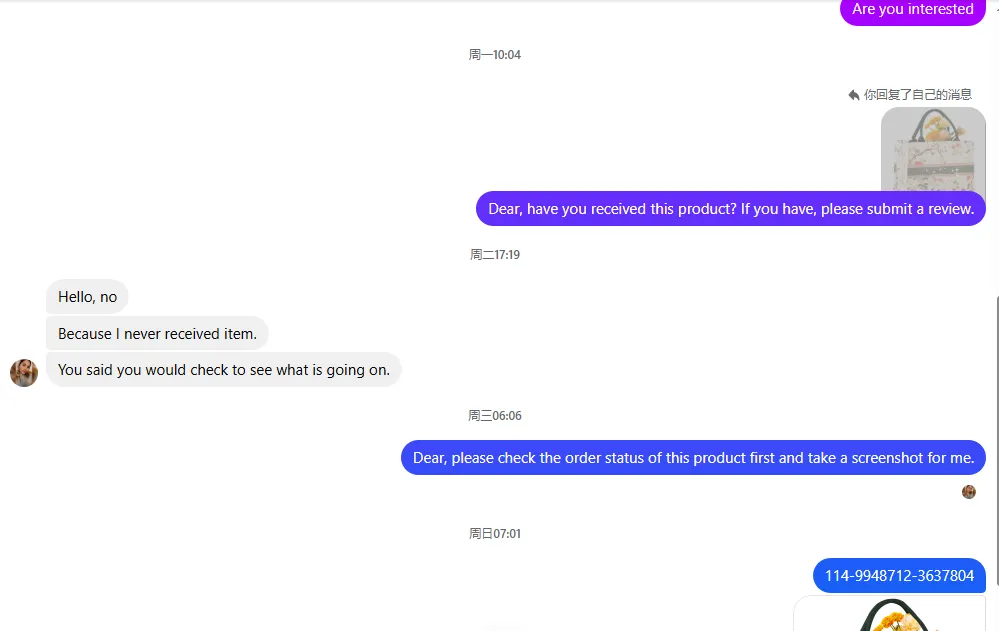Click the scrollbar track above the thumb

point(996,150)
